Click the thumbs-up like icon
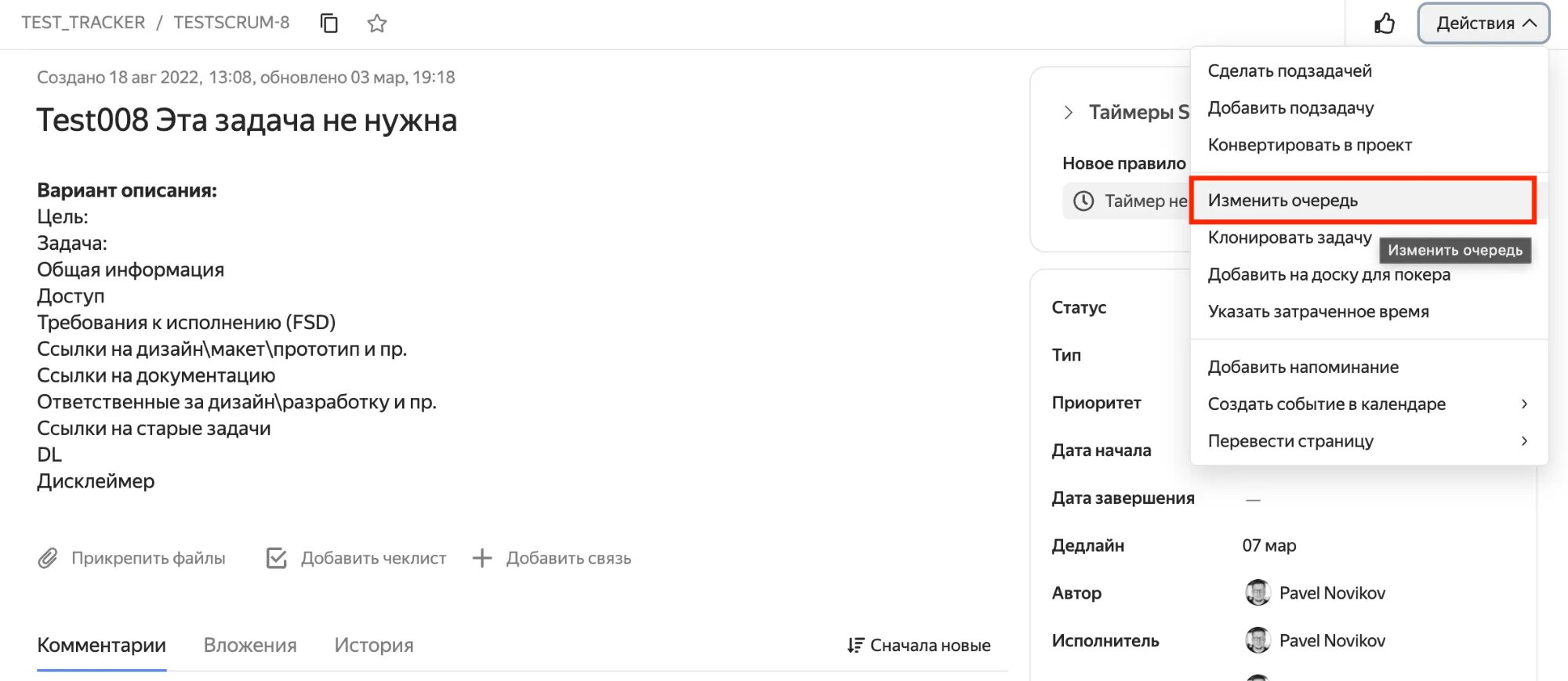 coord(1385,24)
